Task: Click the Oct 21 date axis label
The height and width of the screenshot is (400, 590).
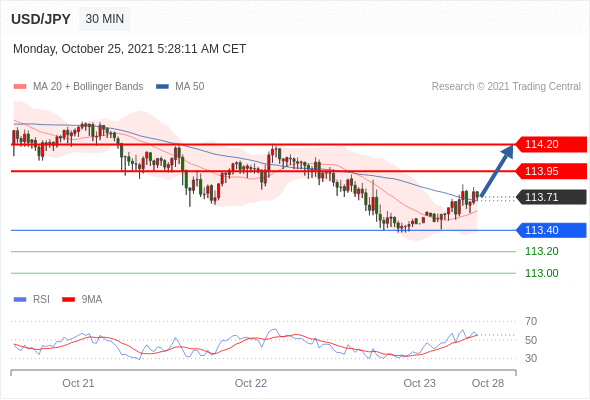Action: (78, 383)
